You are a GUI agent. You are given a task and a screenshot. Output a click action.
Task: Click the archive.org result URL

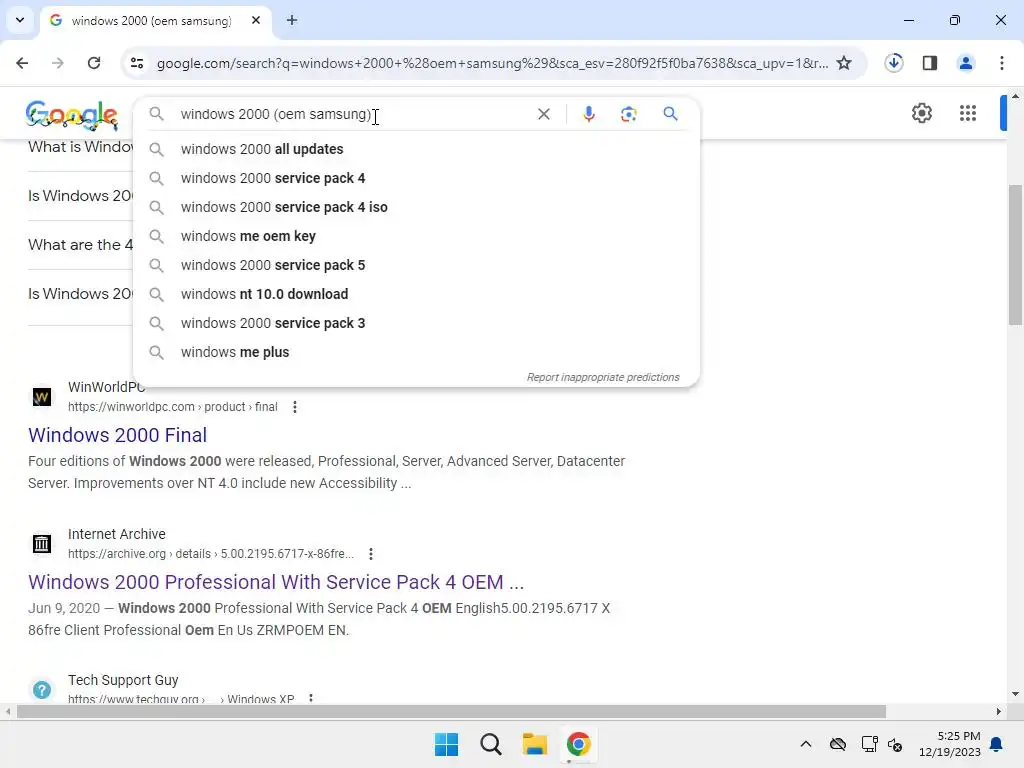211,554
